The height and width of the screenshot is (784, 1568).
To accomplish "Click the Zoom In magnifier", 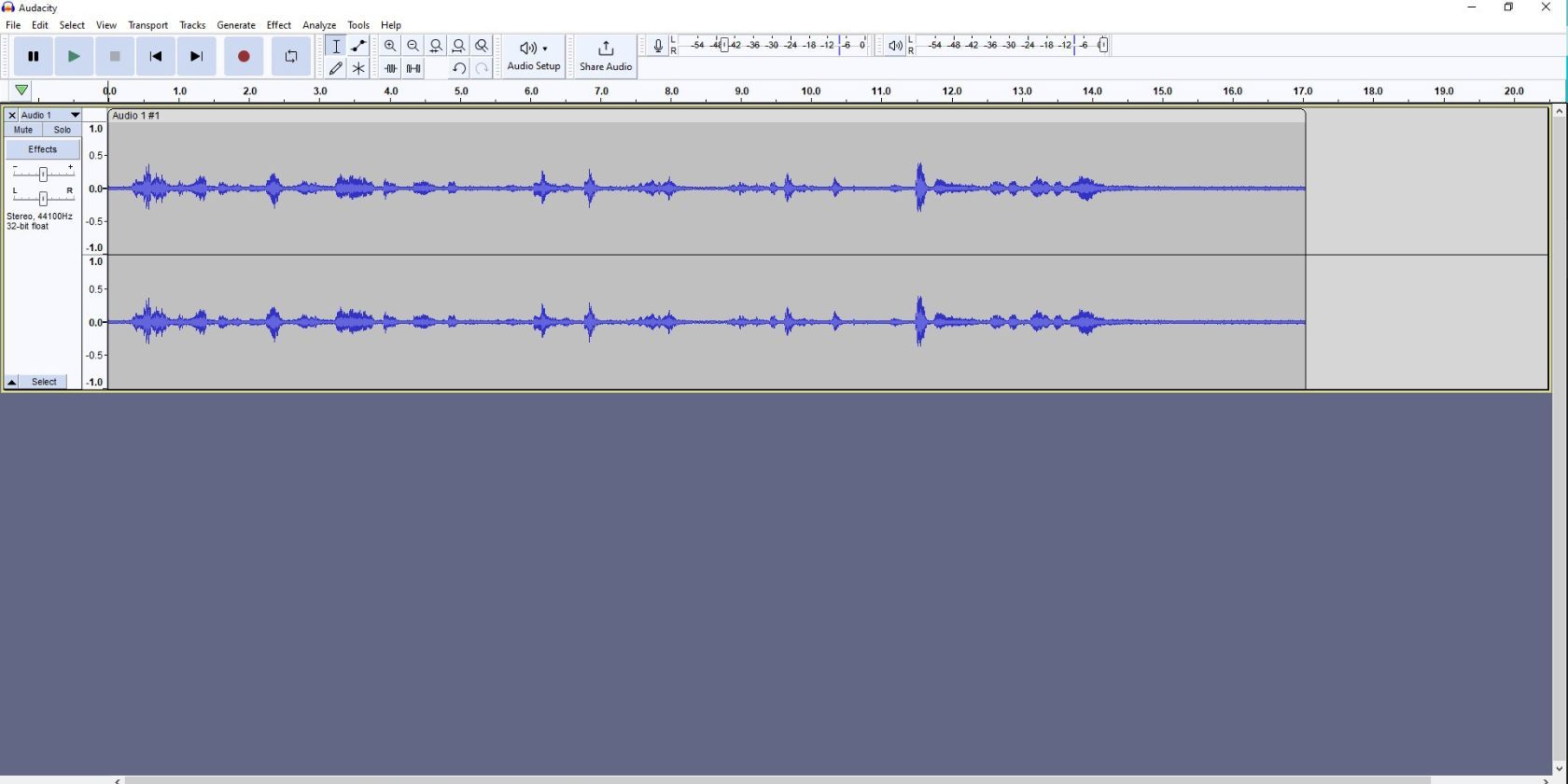I will click(x=390, y=46).
